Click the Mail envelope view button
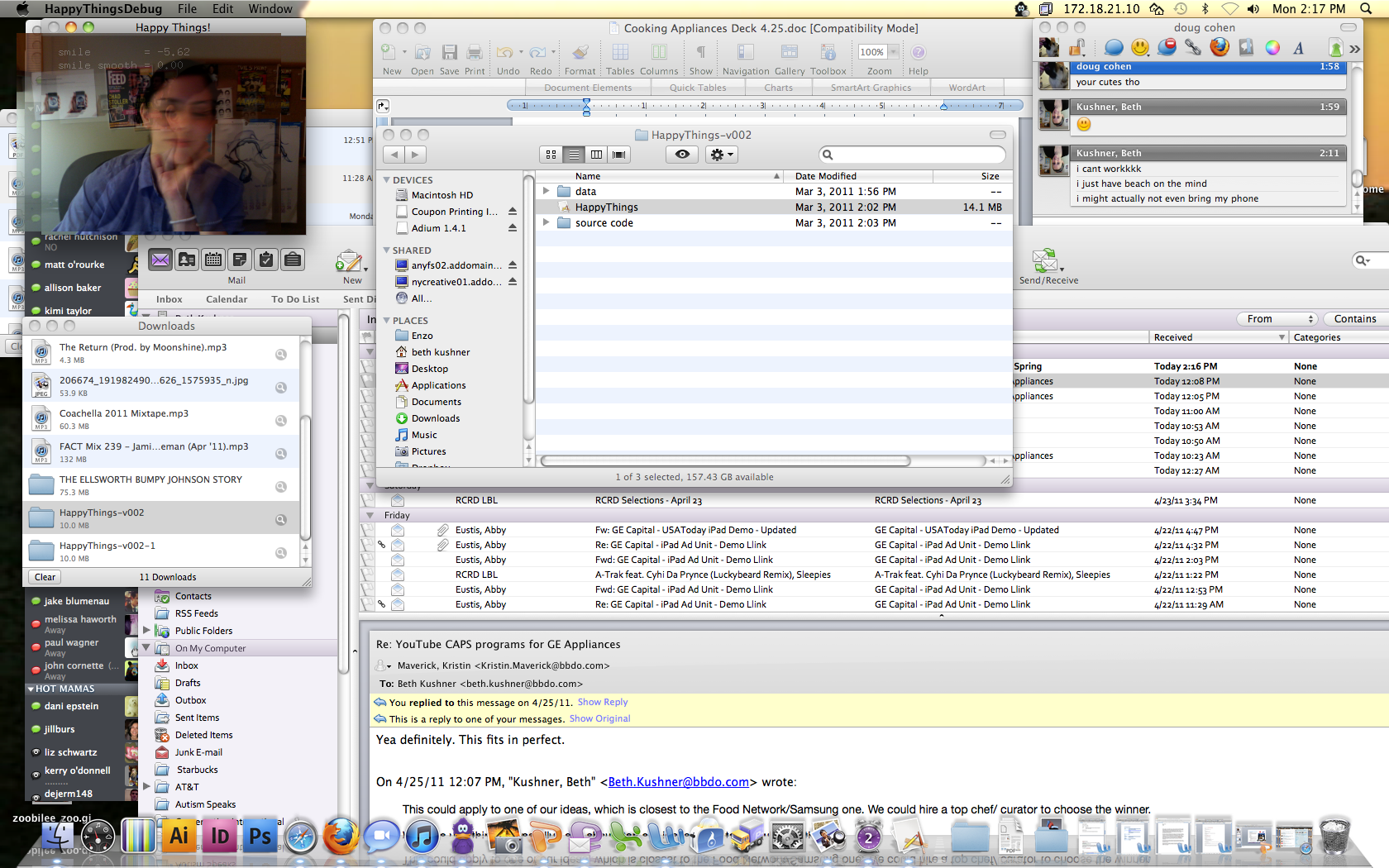The height and width of the screenshot is (868, 1389). click(160, 260)
